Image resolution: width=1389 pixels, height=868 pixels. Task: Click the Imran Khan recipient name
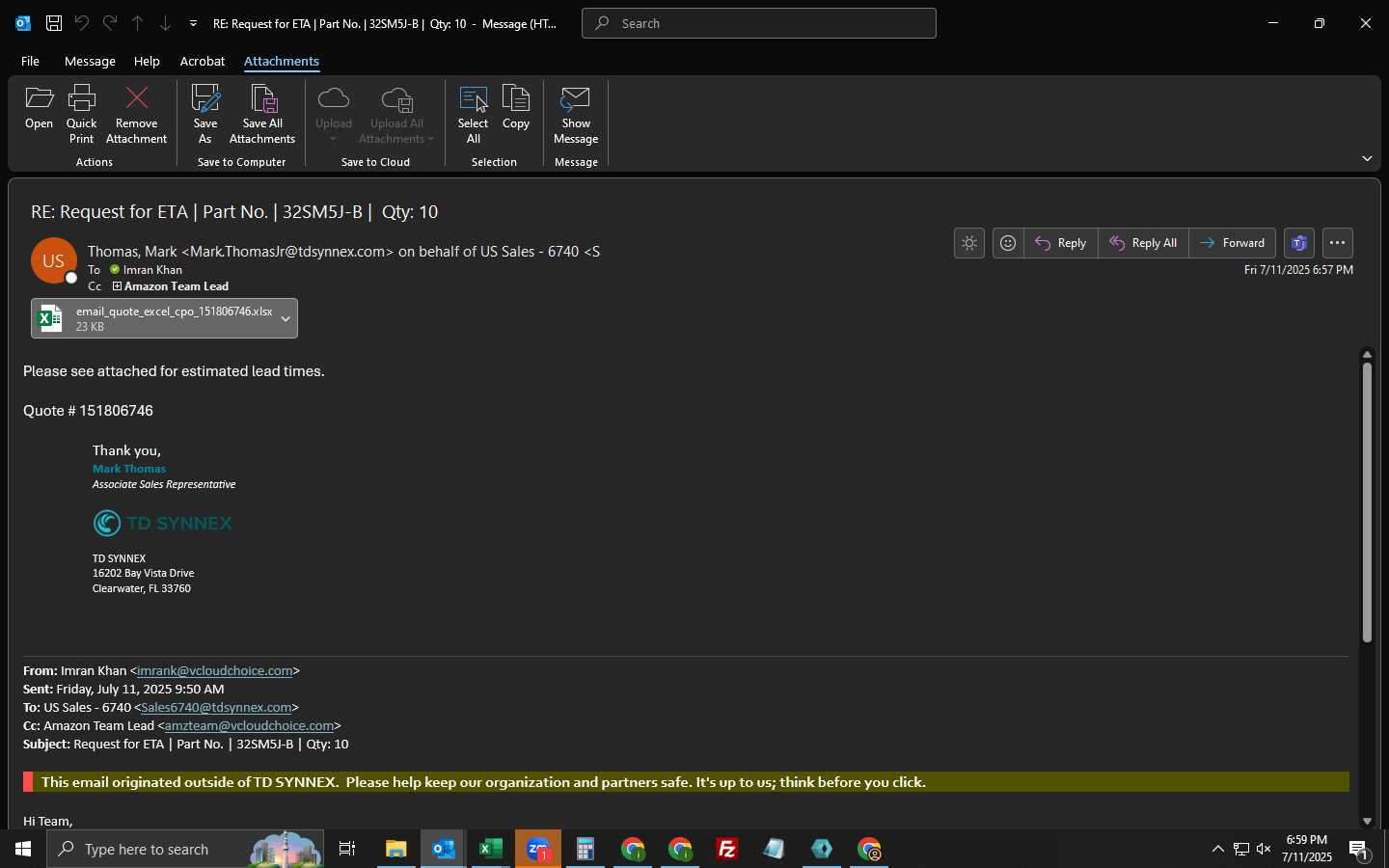(152, 270)
